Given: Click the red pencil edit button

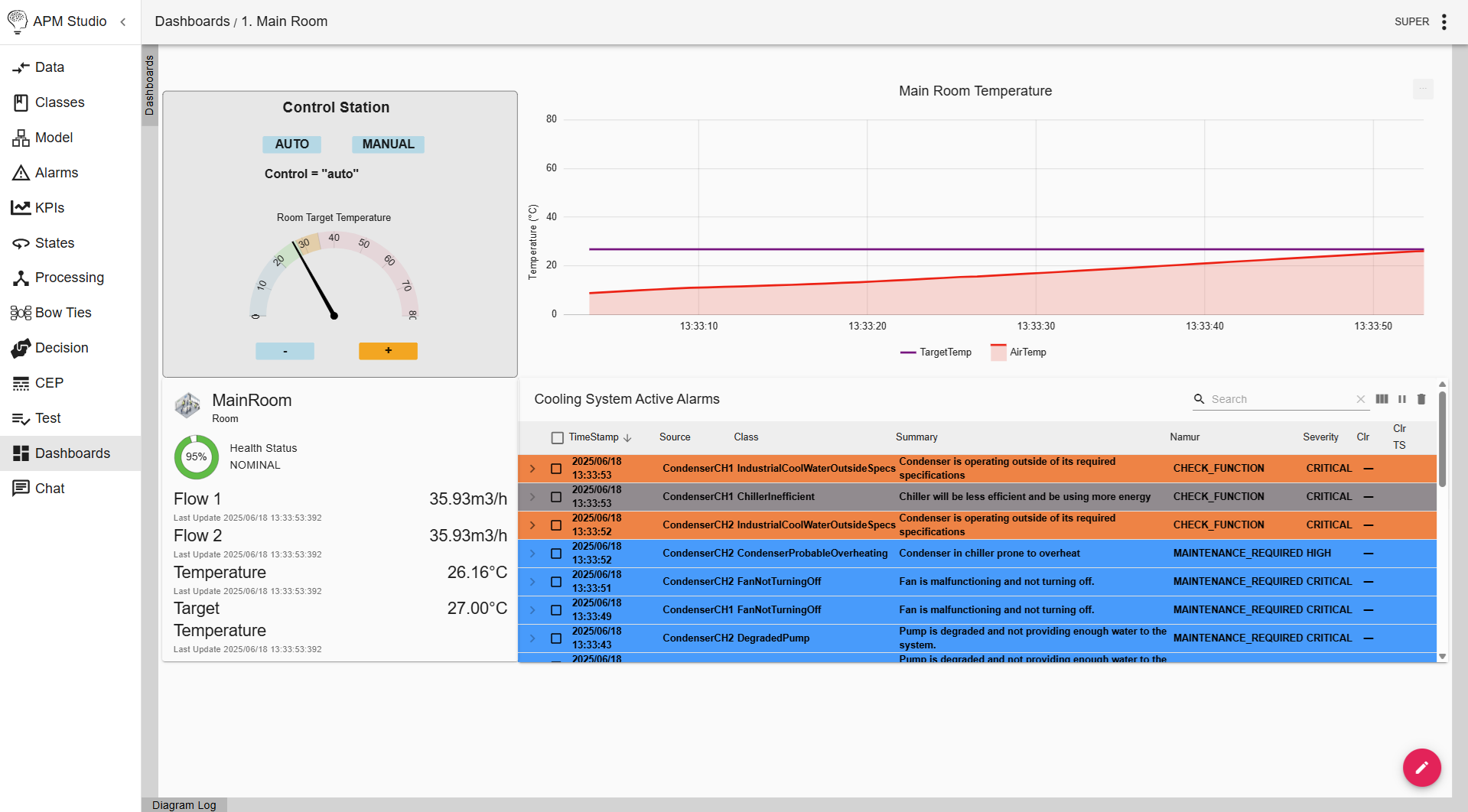Looking at the screenshot, I should [x=1421, y=768].
